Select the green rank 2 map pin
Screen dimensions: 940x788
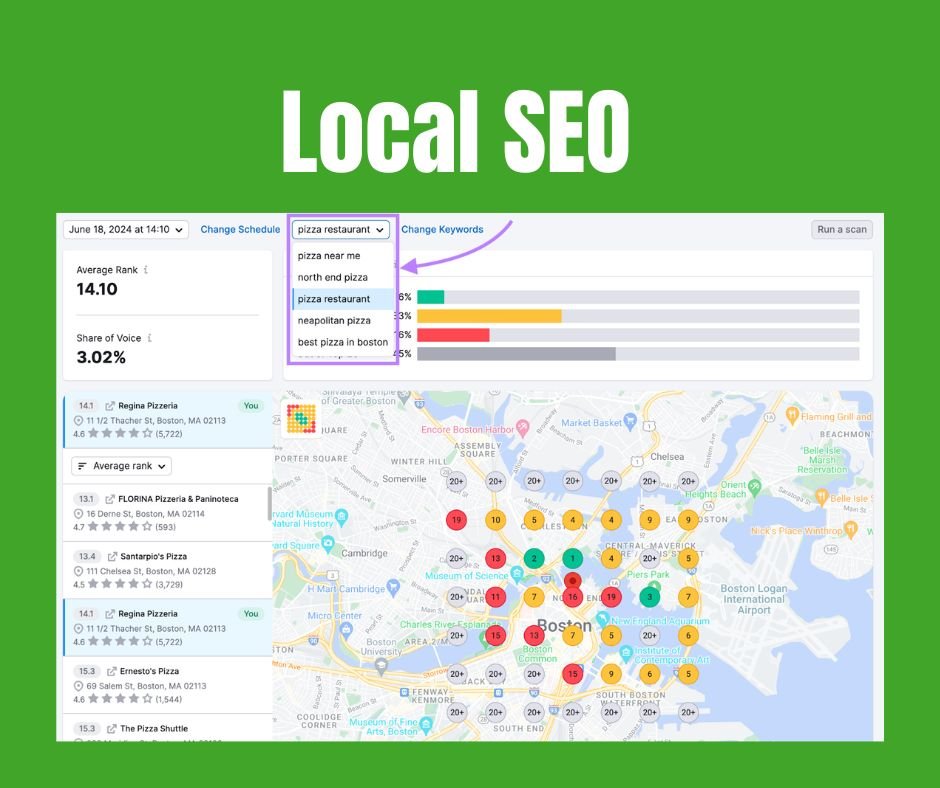[534, 558]
